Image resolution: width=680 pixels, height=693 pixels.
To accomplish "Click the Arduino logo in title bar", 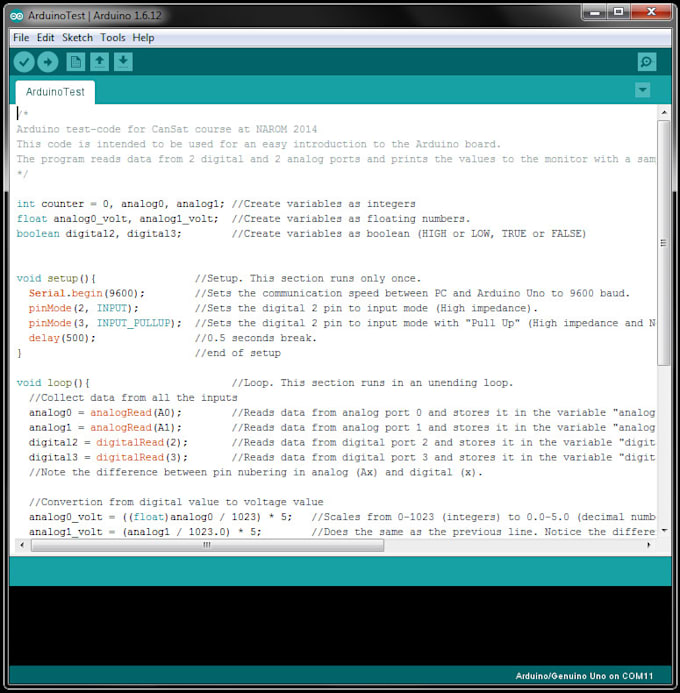I will [x=17, y=16].
